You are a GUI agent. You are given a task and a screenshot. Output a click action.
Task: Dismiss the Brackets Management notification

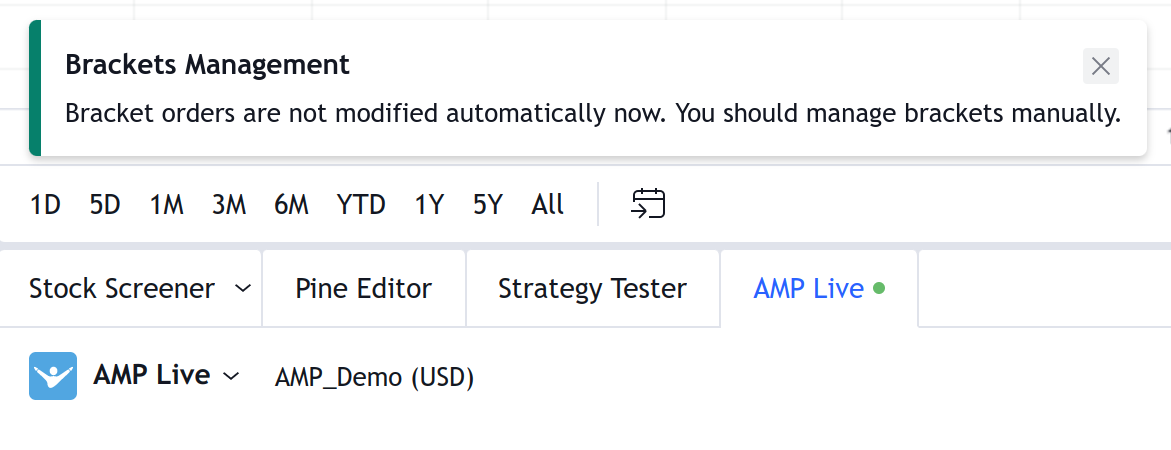(x=1100, y=66)
